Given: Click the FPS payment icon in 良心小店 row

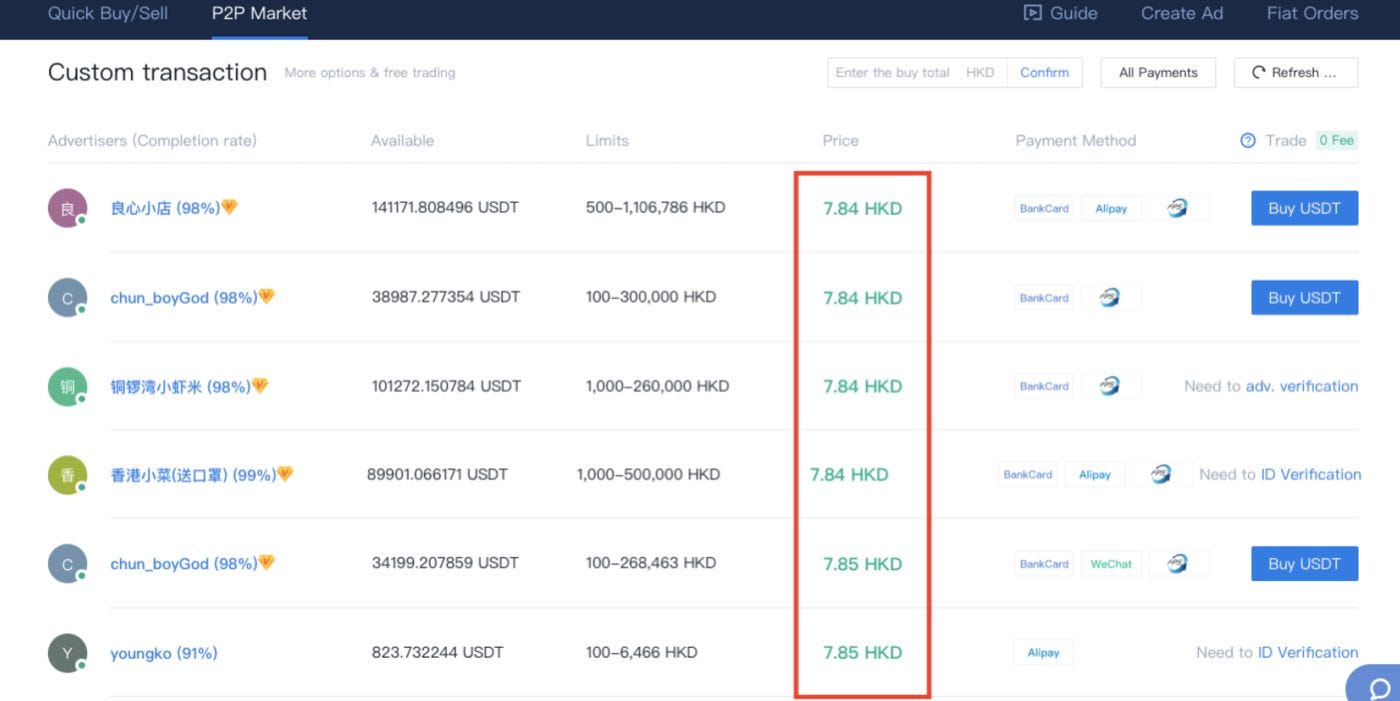Looking at the screenshot, I should (x=1179, y=207).
